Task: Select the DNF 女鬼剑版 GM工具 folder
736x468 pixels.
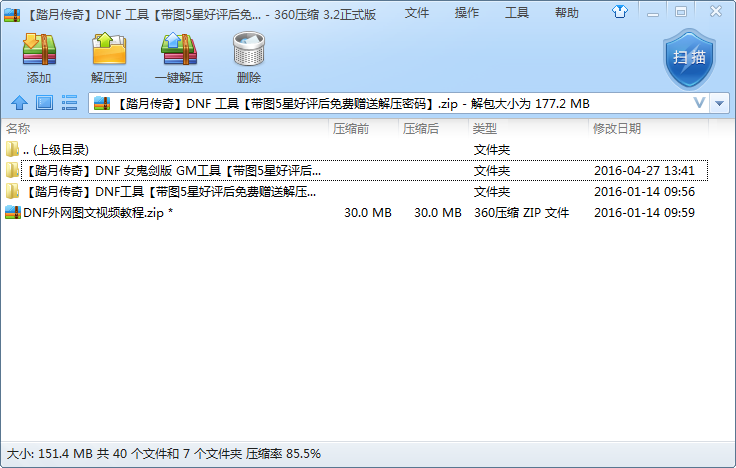Action: pyautogui.click(x=170, y=170)
